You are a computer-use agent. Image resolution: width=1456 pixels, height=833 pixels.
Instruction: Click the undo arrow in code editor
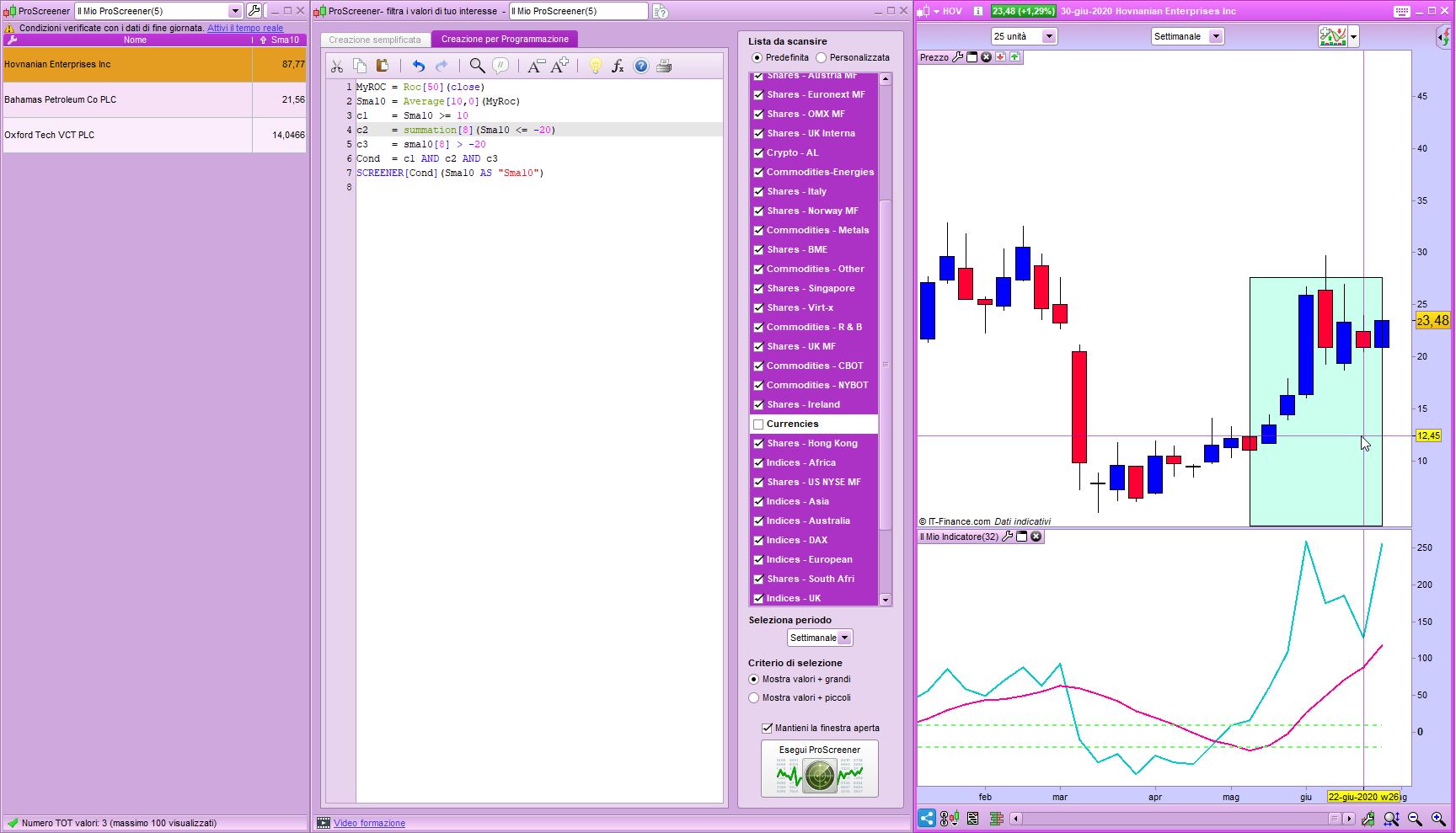pyautogui.click(x=418, y=67)
